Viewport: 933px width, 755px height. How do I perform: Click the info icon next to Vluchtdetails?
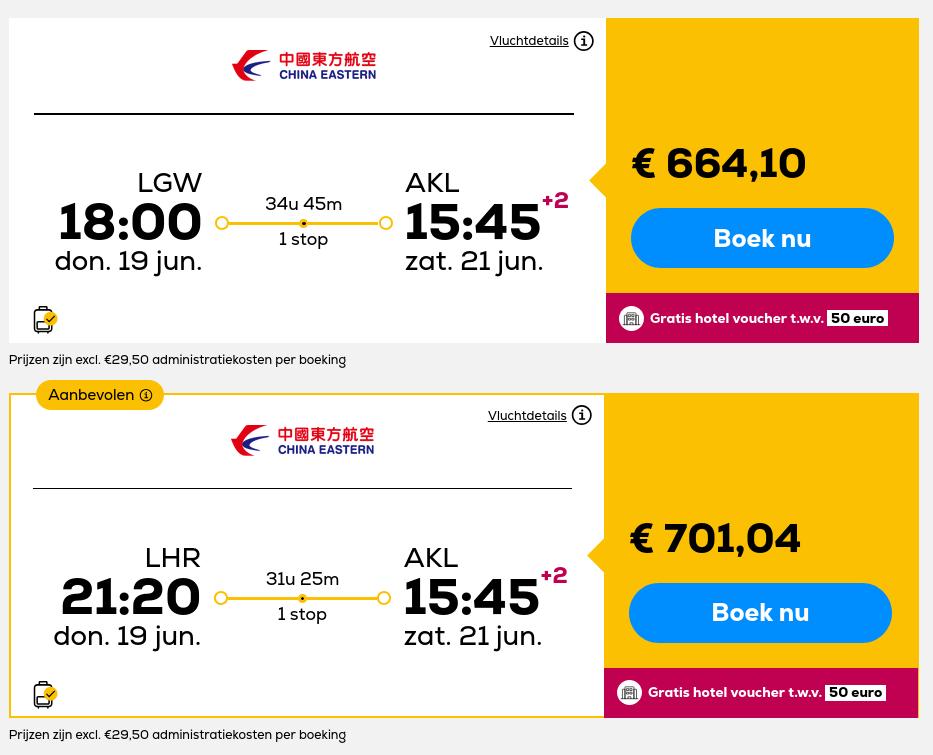click(584, 41)
